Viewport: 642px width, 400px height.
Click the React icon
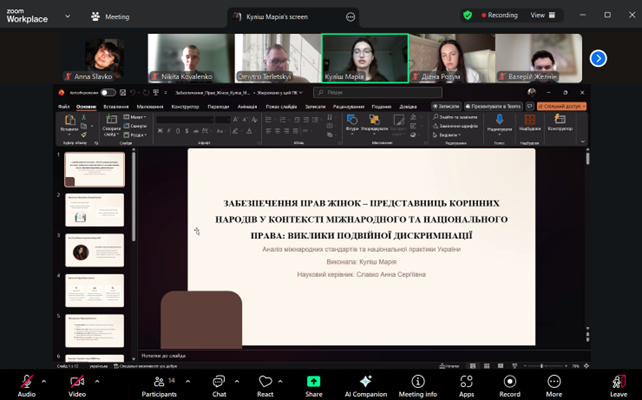coord(265,383)
